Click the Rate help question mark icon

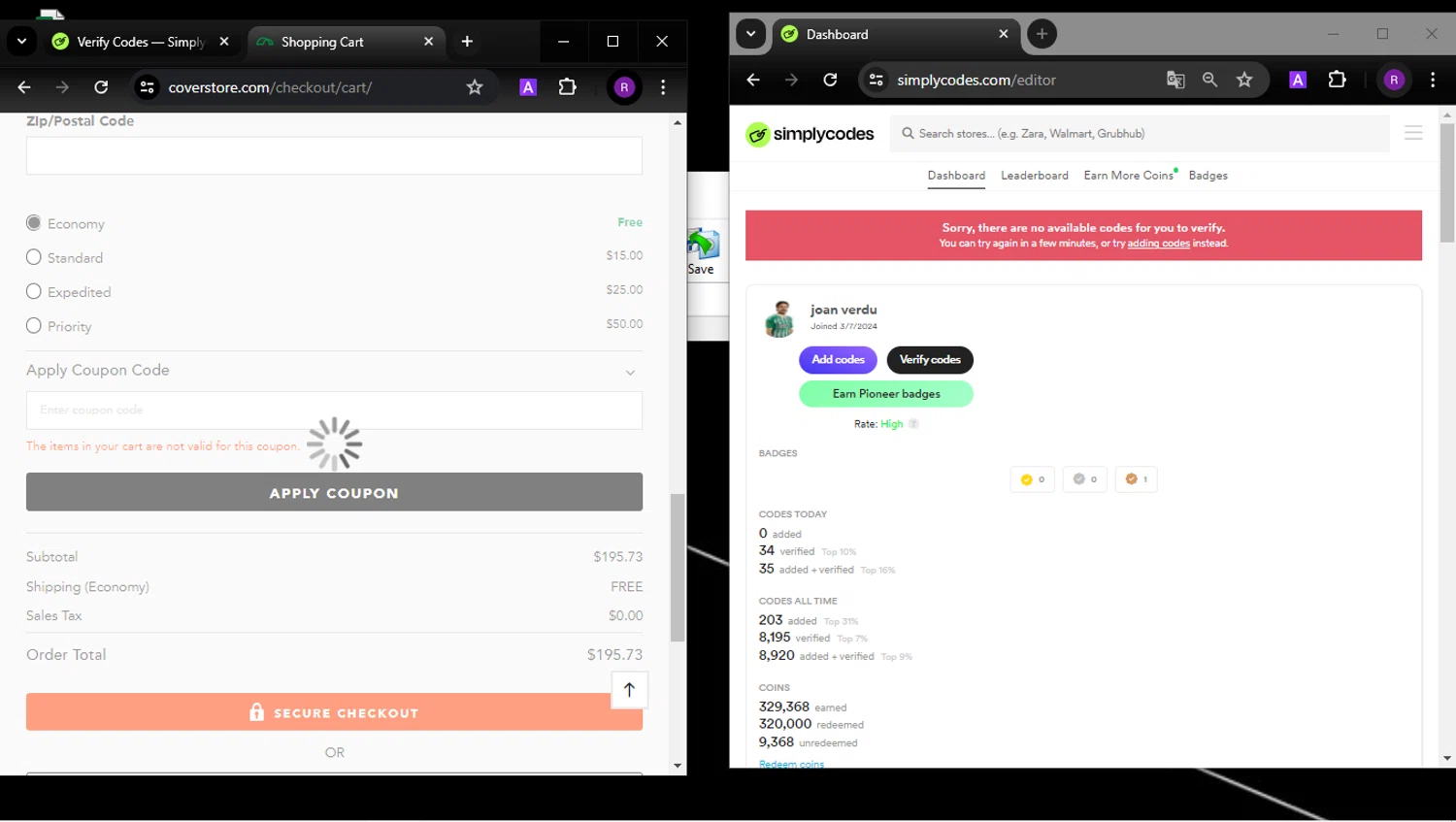pos(913,424)
